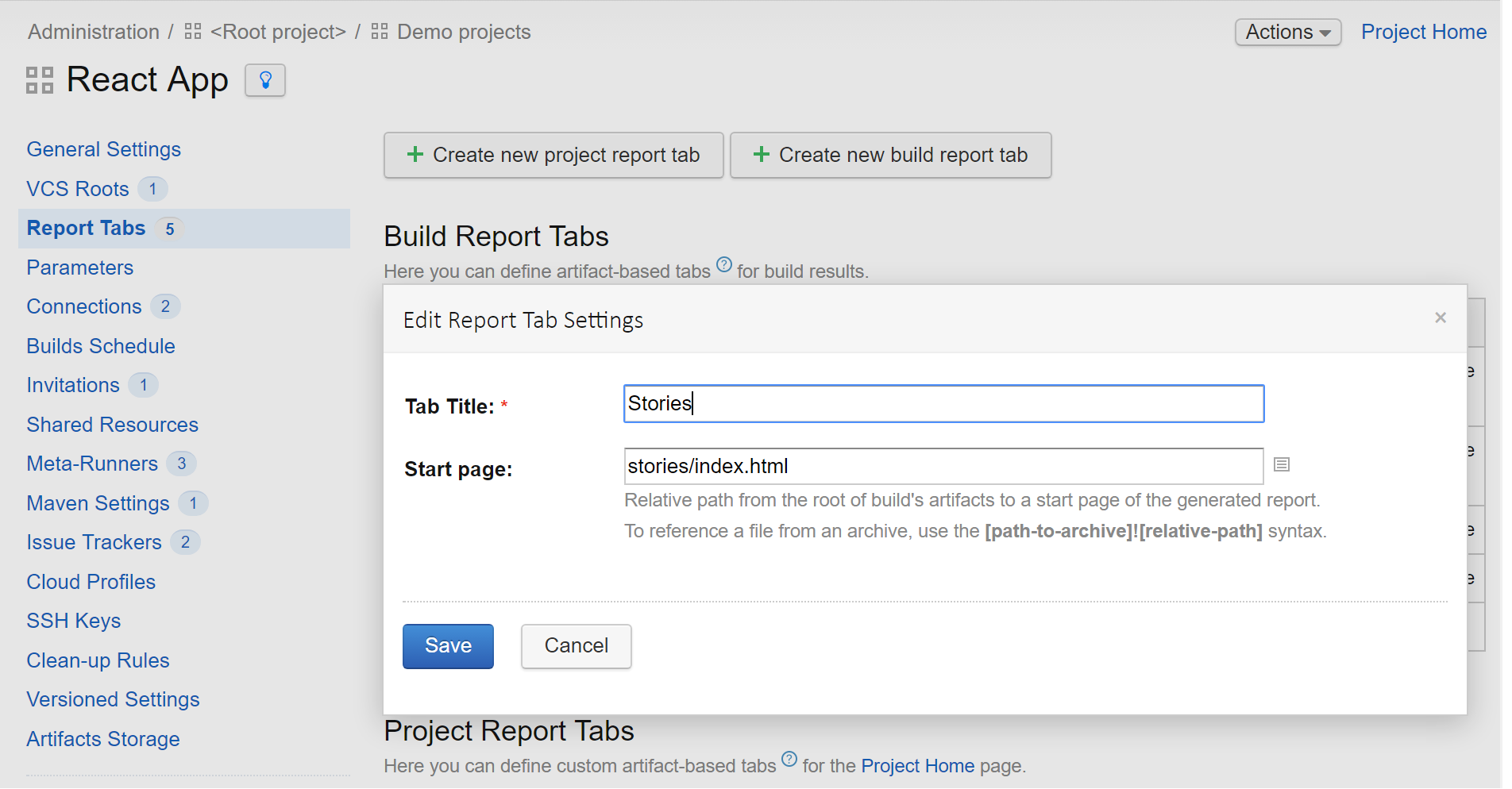The width and height of the screenshot is (1512, 789).
Task: Open Meta-Runners section
Action: click(92, 464)
